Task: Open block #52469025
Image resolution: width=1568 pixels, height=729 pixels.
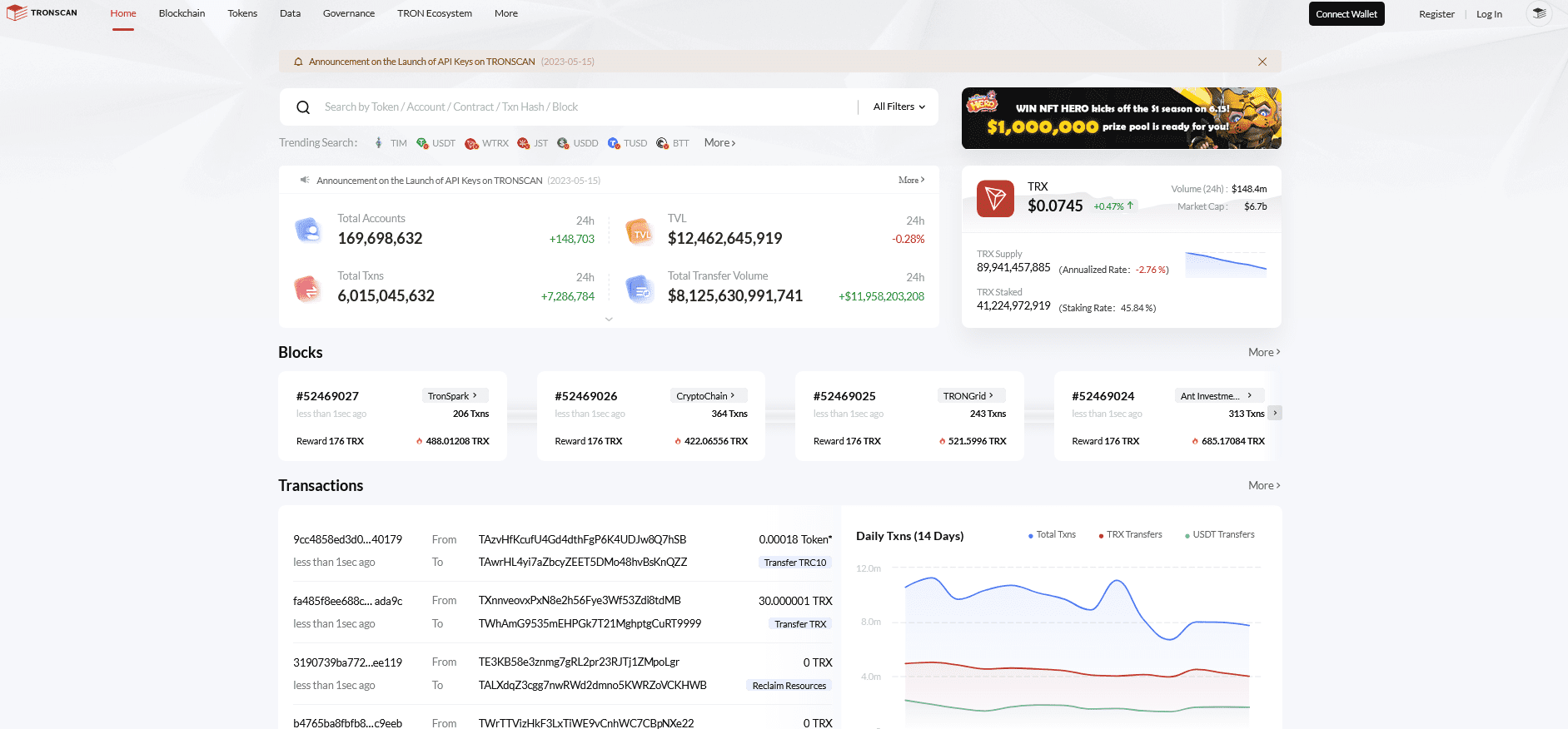Action: pos(844,396)
